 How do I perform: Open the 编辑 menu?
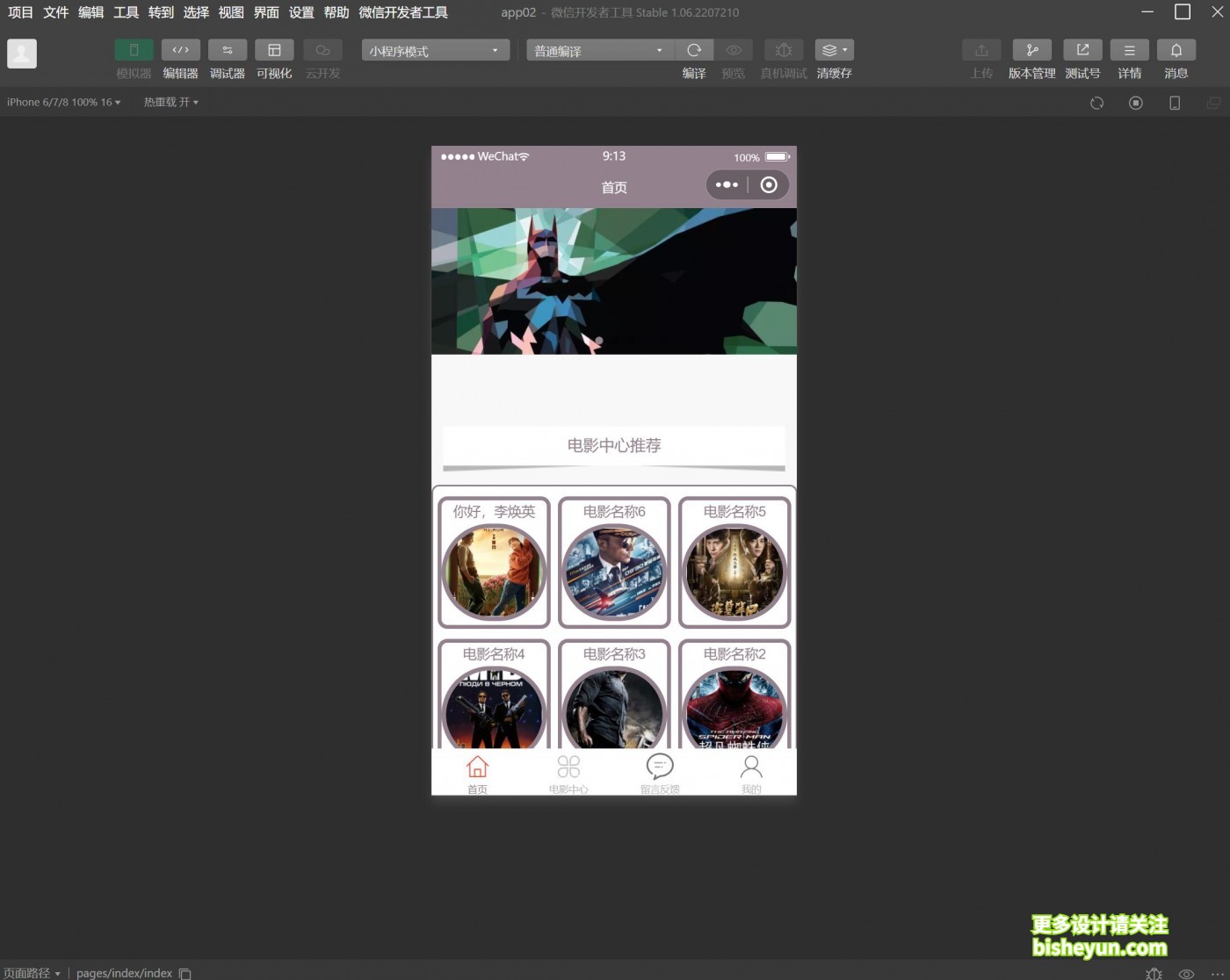[90, 12]
